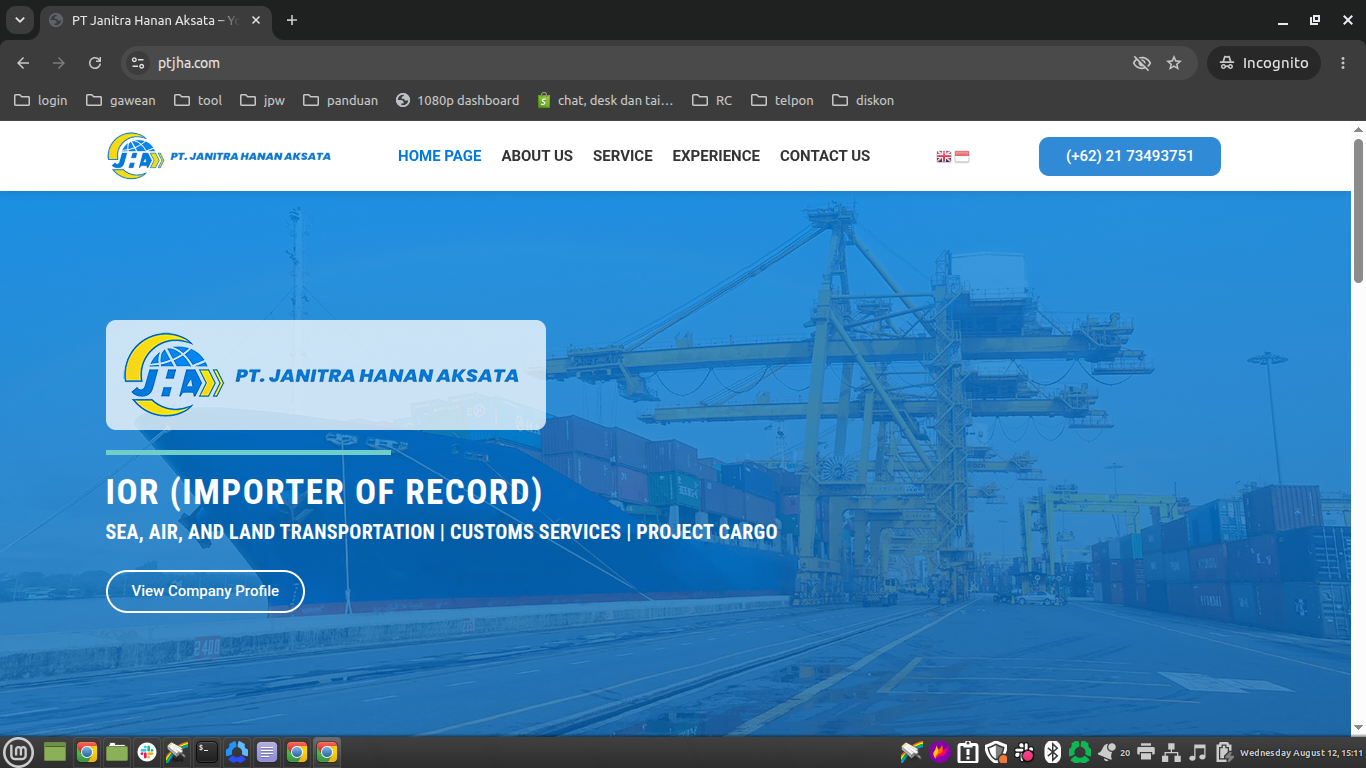Image resolution: width=1366 pixels, height=768 pixels.
Task: Open the jpw bookmarks folder
Action: coord(263,100)
